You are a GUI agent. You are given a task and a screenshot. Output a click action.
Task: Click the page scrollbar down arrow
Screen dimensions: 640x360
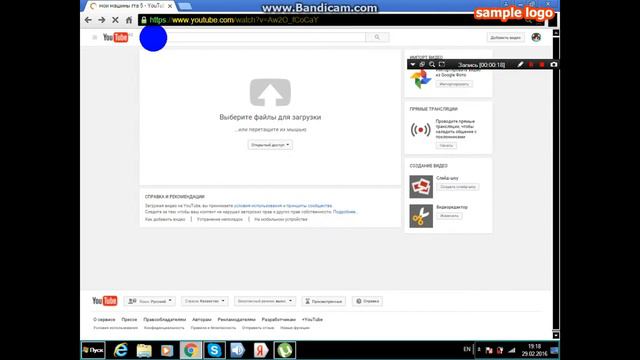(x=556, y=335)
